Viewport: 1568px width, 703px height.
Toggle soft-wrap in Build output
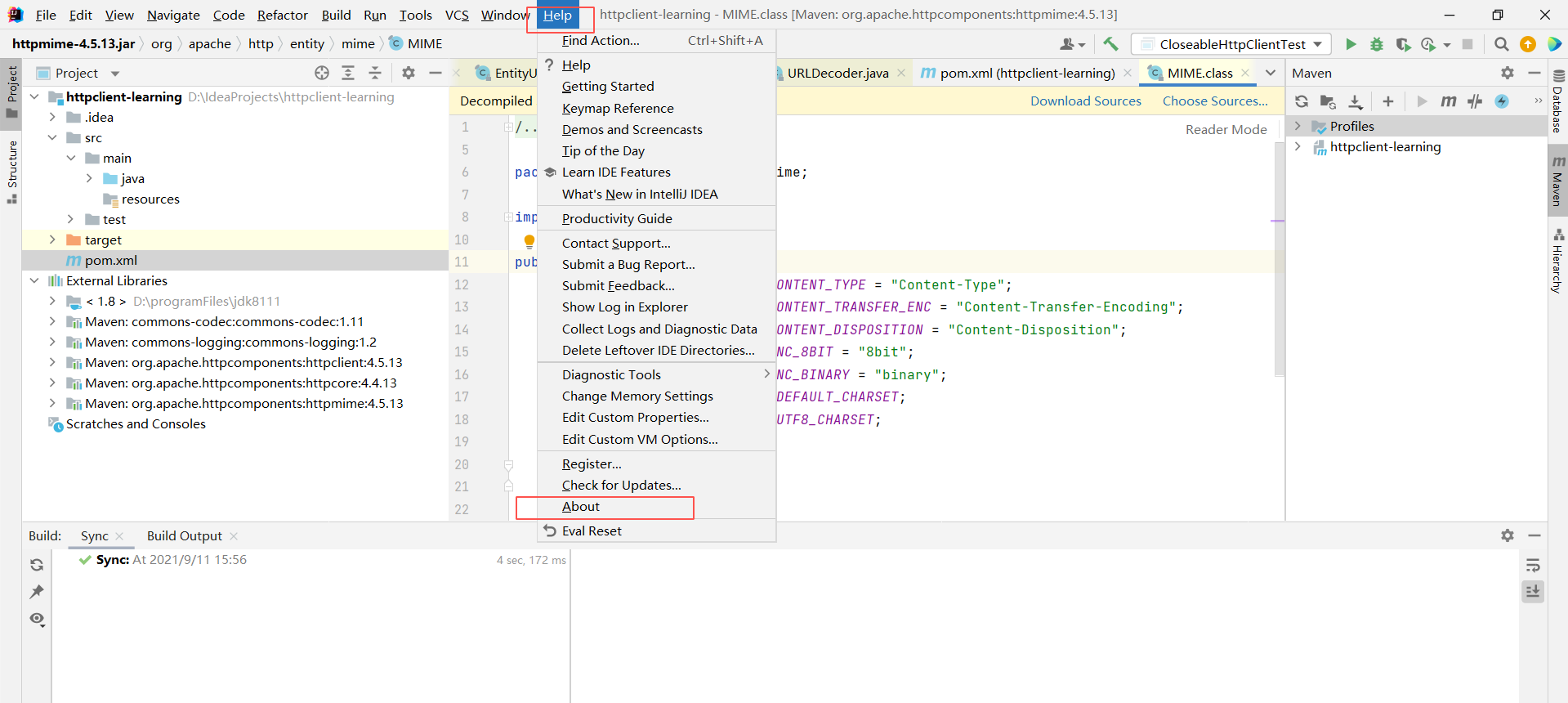[x=1533, y=565]
